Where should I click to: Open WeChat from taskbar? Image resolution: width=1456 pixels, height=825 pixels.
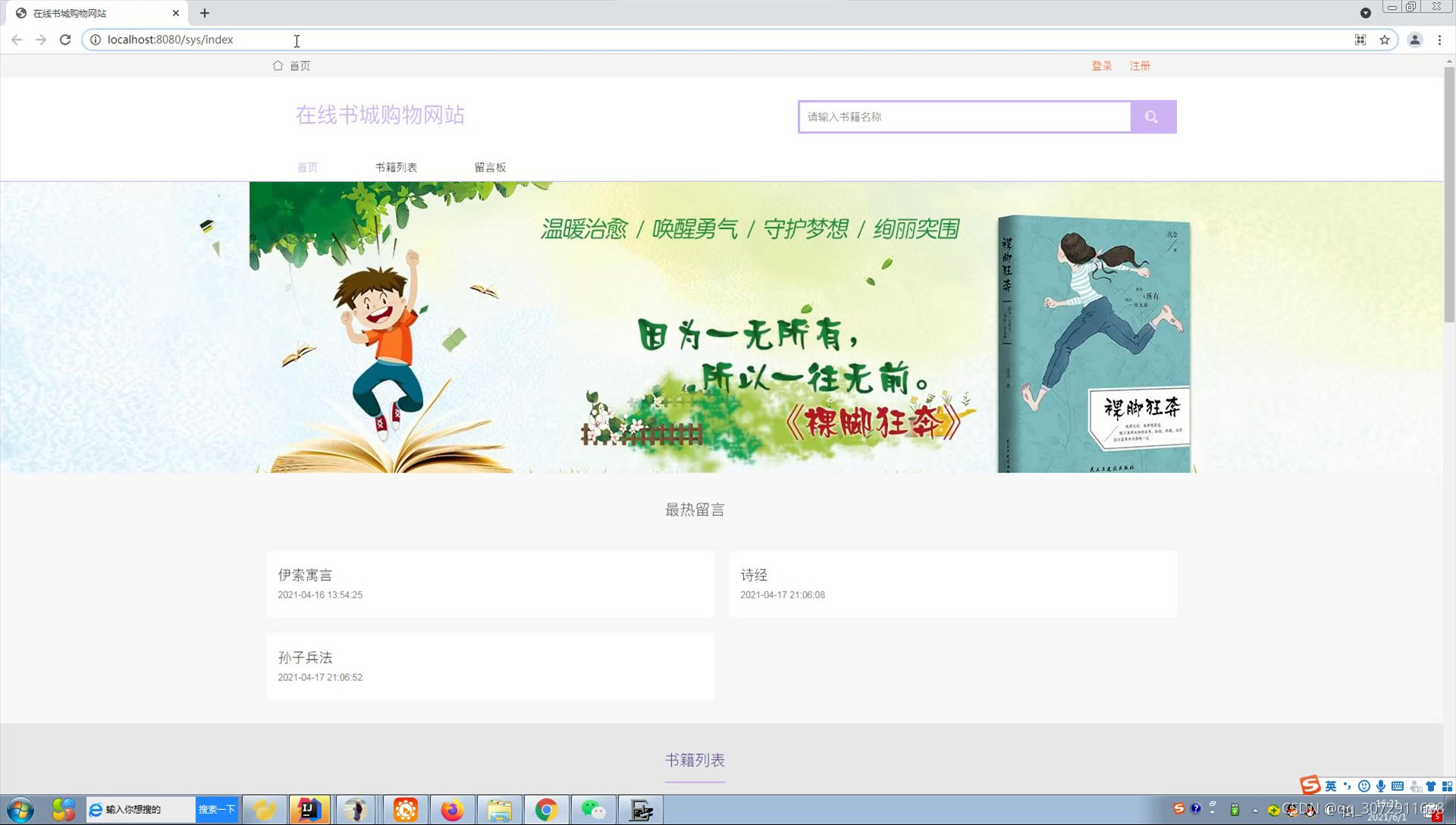(x=593, y=810)
